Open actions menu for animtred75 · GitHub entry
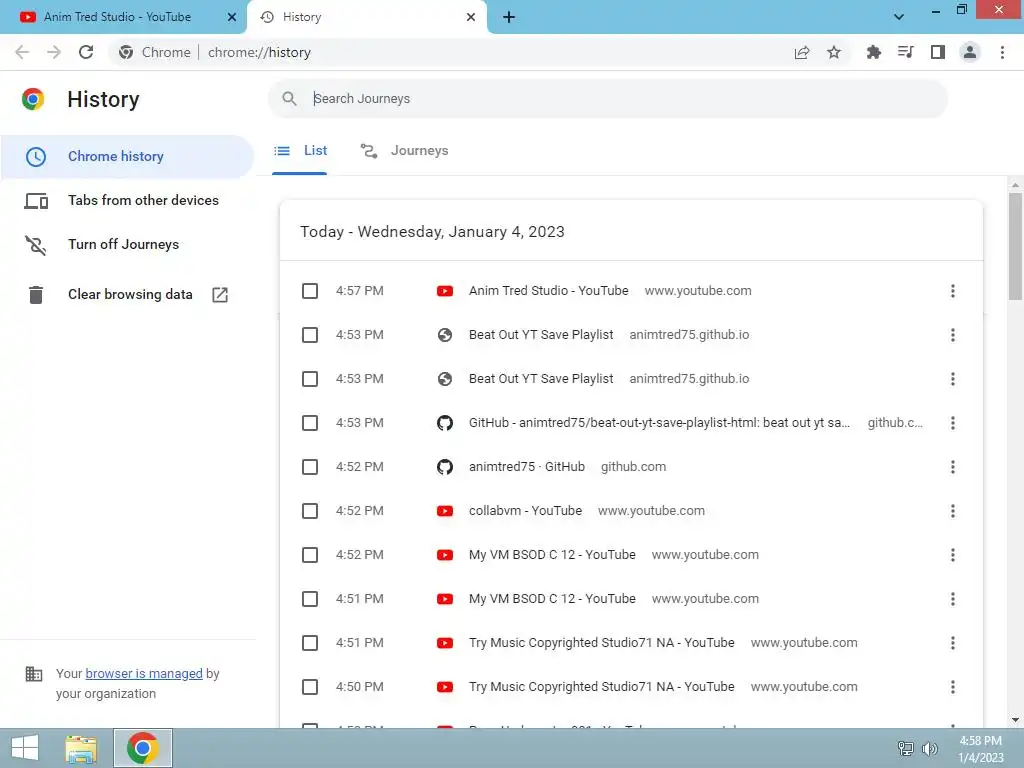The image size is (1024, 768). (x=953, y=467)
